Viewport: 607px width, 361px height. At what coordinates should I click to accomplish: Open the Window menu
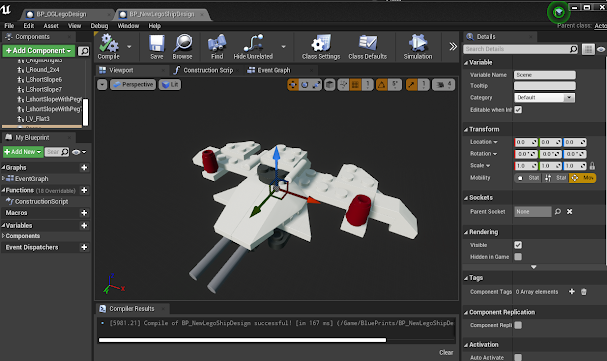pyautogui.click(x=128, y=26)
